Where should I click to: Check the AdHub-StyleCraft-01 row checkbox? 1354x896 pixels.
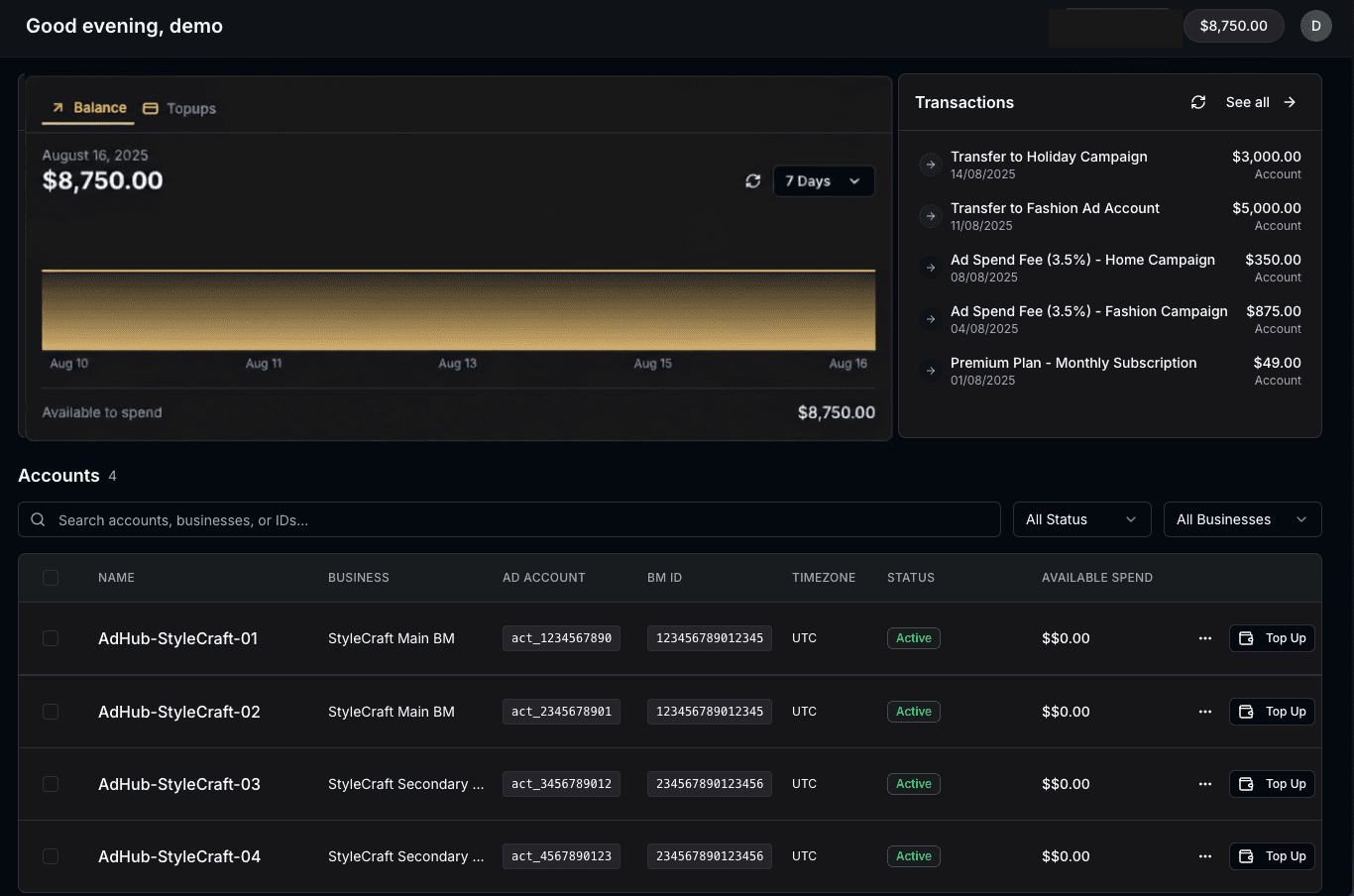tap(51, 638)
